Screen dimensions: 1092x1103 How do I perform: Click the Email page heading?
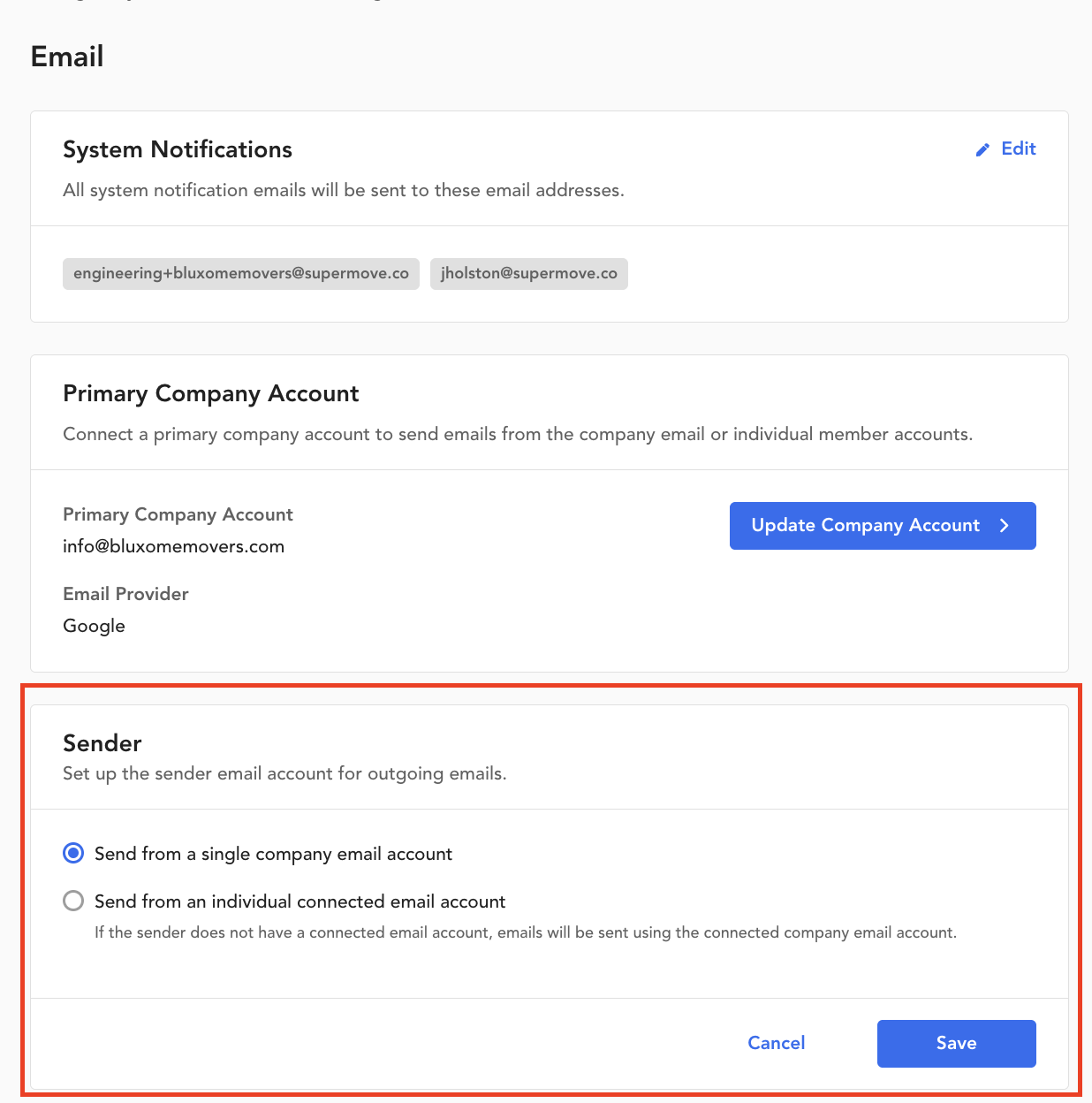tap(67, 57)
